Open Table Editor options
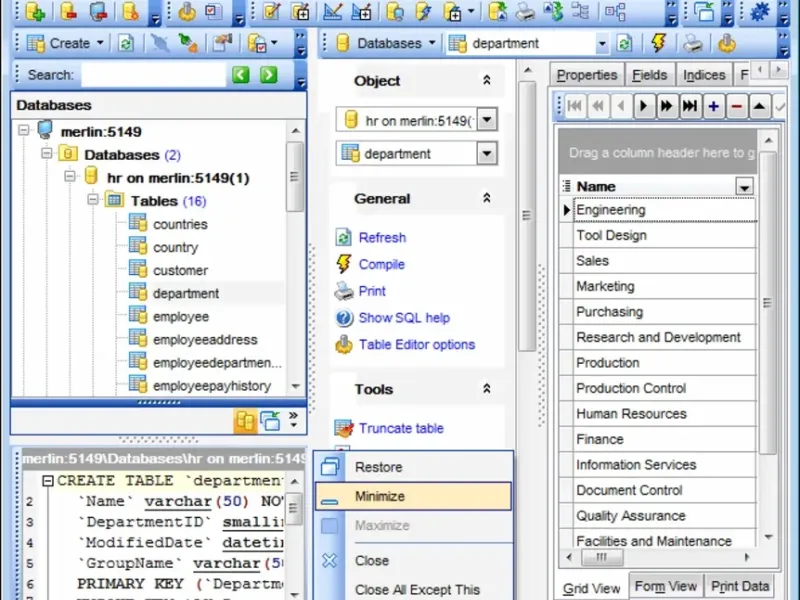Screen dimensions: 800x600 pos(416,344)
